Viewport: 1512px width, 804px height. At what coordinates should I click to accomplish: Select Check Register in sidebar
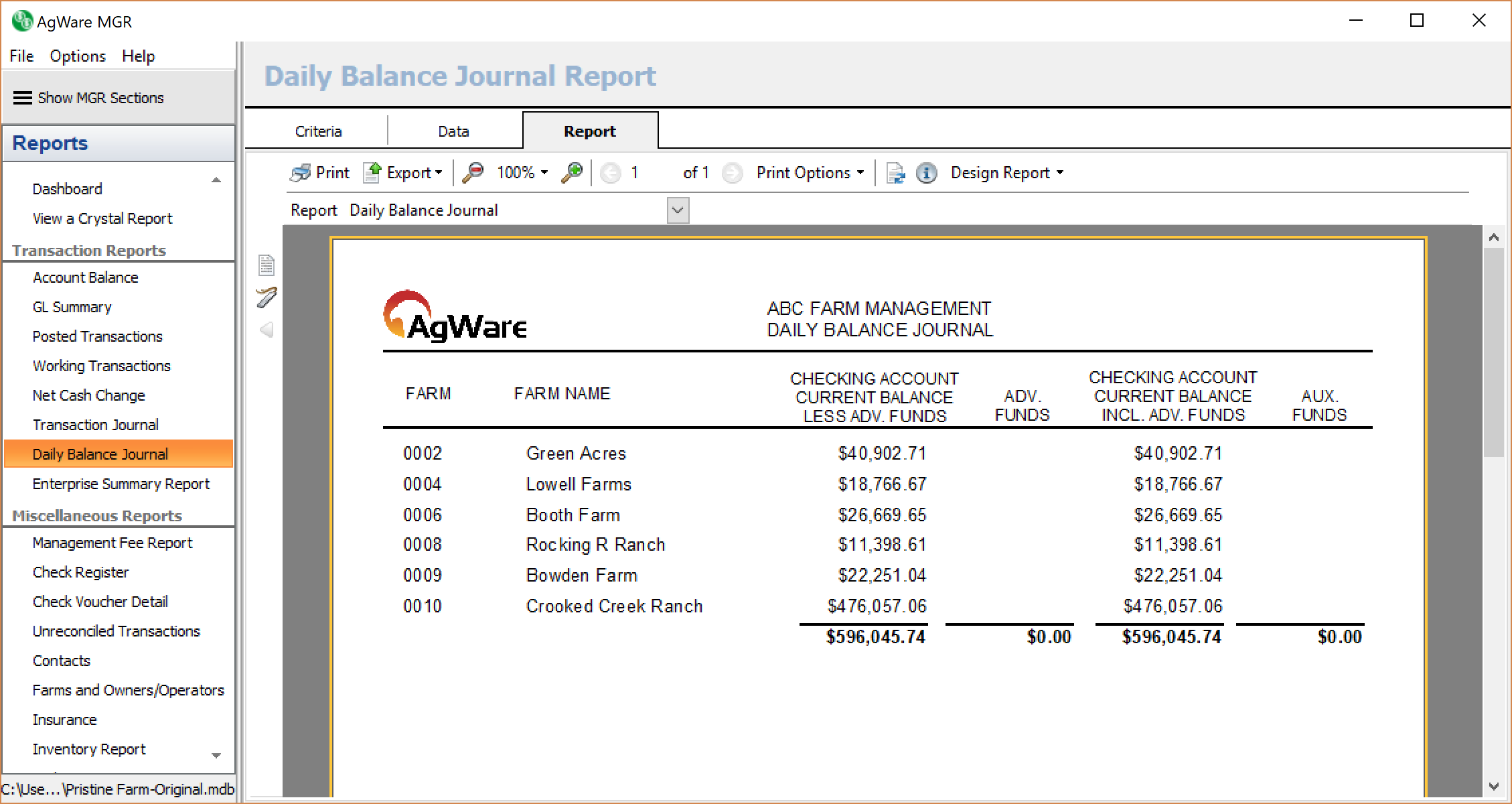pos(80,572)
